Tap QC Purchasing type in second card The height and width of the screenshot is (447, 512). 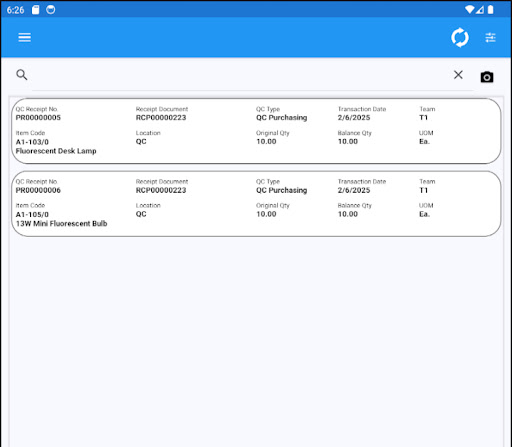click(x=282, y=190)
